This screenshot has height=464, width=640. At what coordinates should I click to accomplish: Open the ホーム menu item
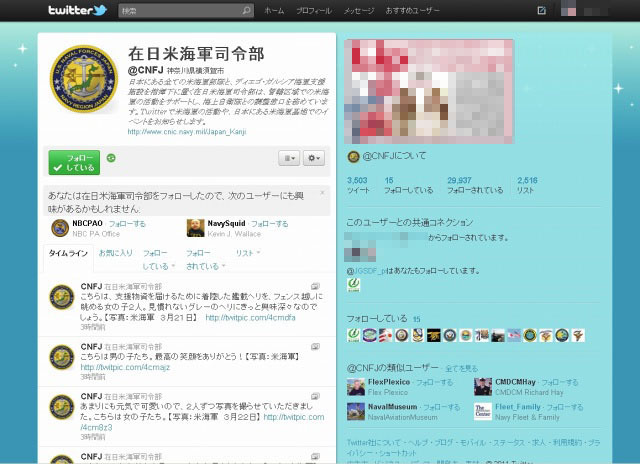[x=274, y=11]
